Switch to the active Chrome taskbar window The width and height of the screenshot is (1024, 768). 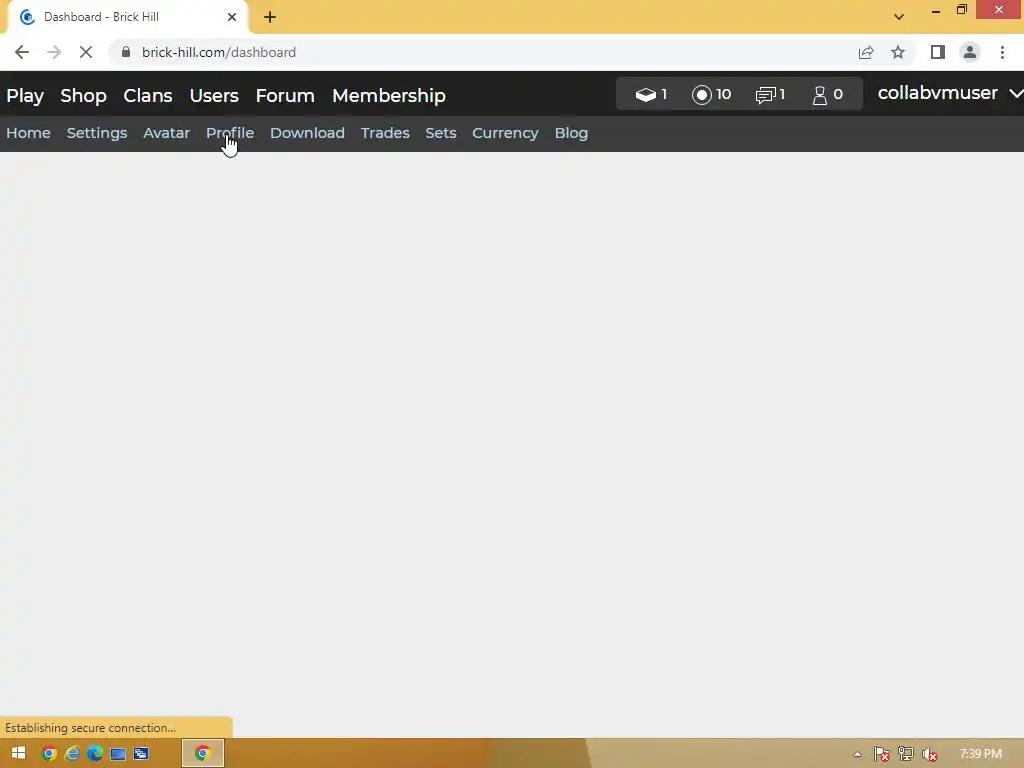click(202, 754)
